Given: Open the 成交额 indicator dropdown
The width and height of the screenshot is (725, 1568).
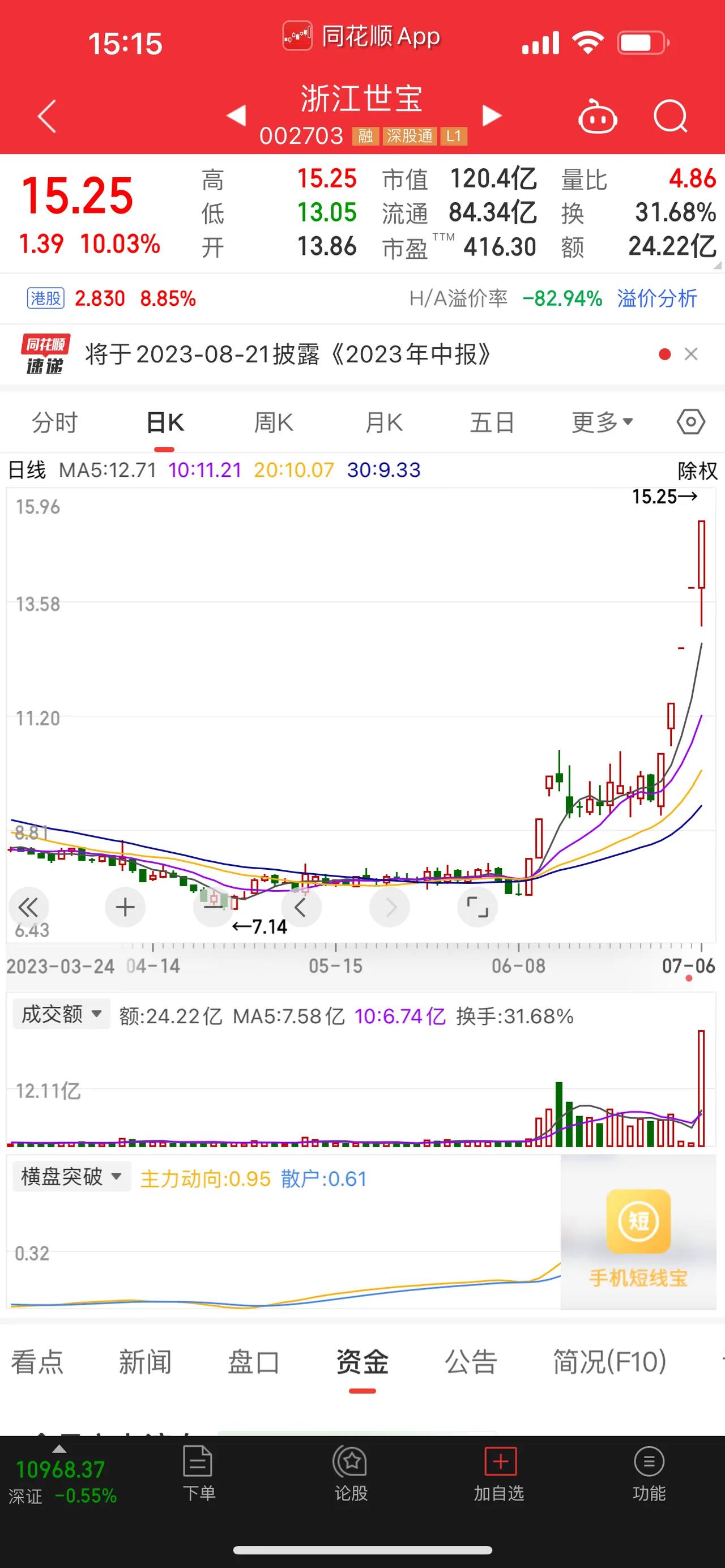Looking at the screenshot, I should tap(62, 1014).
